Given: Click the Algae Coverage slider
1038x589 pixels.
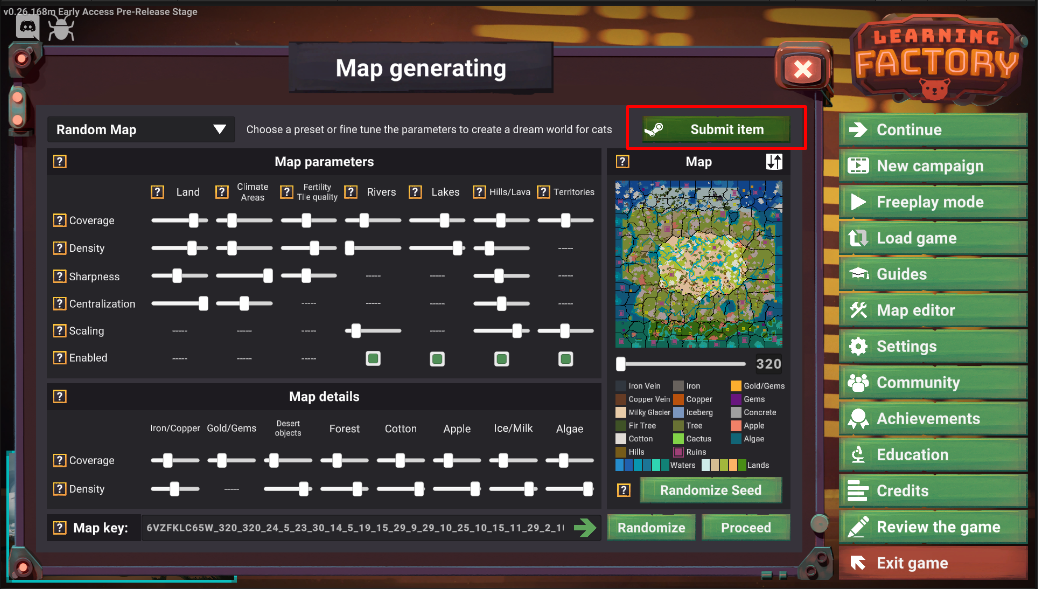Looking at the screenshot, I should tap(569, 461).
